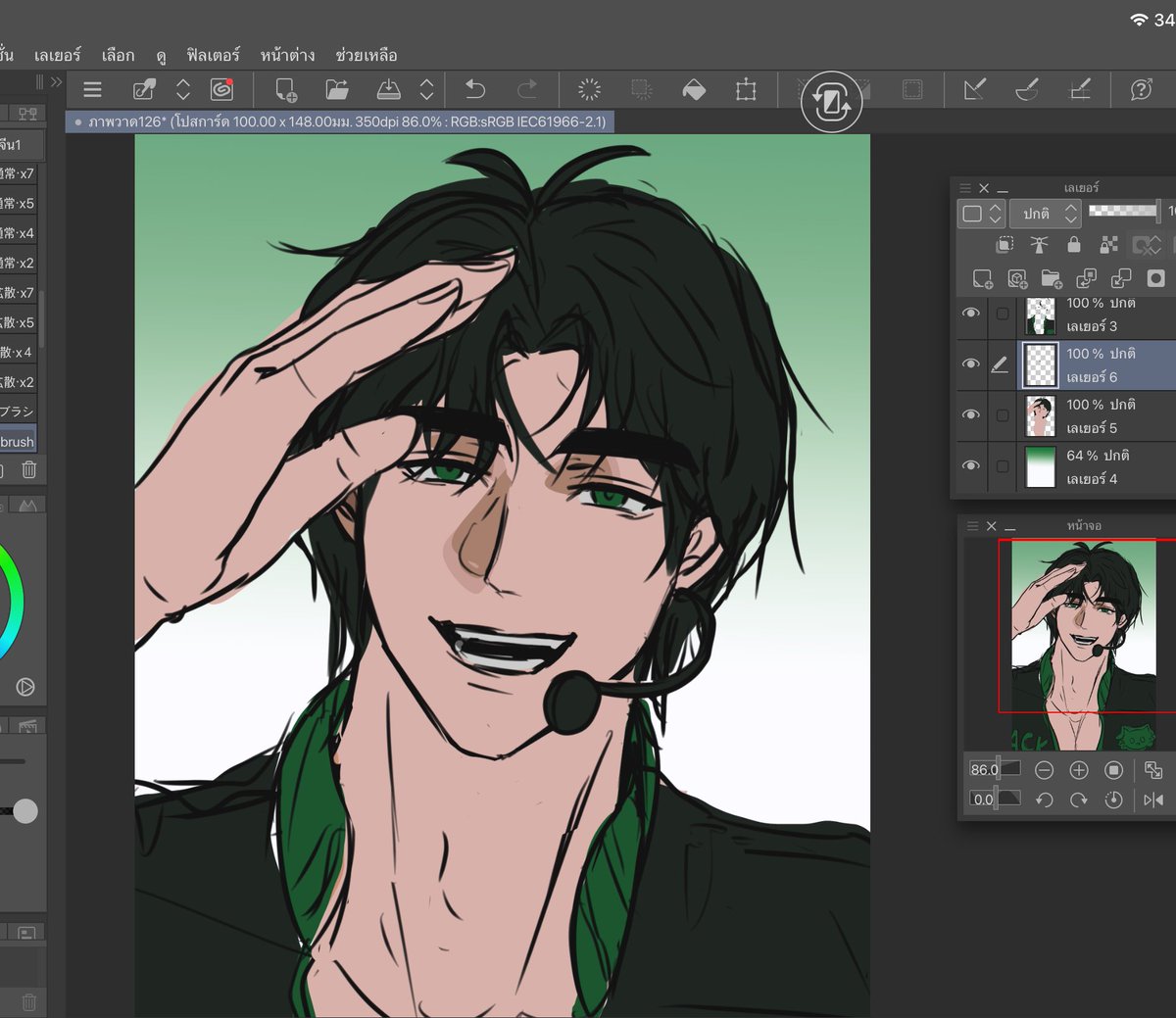Image resolution: width=1176 pixels, height=1018 pixels.
Task: Reset canvas rotation in navigator
Action: pyautogui.click(x=1113, y=800)
